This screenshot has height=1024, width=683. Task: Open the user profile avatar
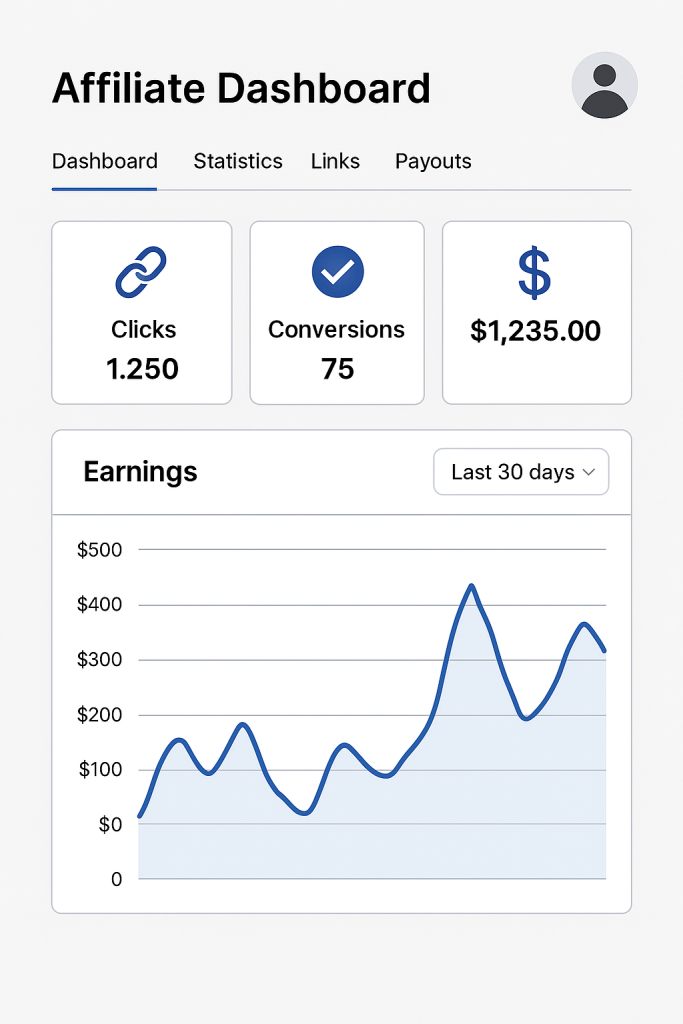[604, 86]
